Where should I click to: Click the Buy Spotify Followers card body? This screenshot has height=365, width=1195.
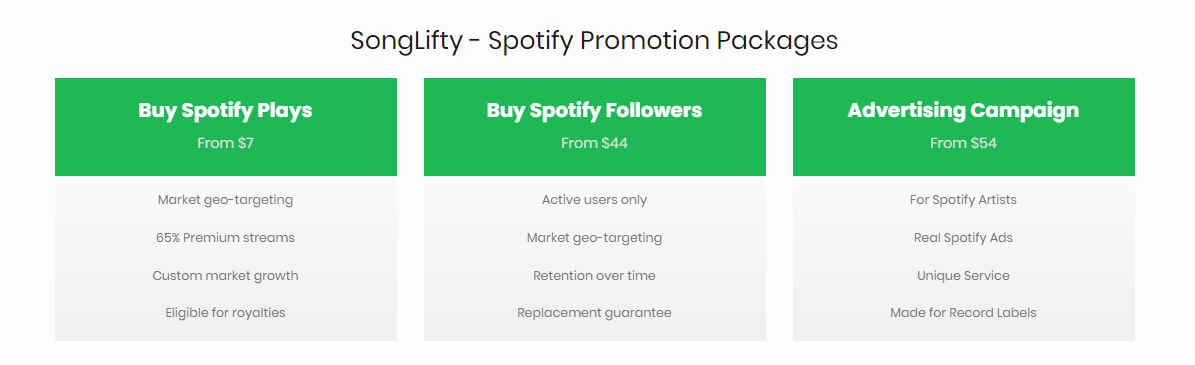[x=594, y=258]
